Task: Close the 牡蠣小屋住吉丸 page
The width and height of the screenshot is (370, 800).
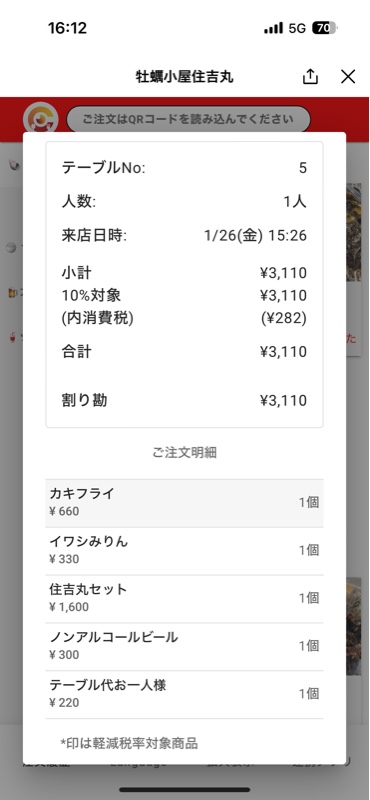Action: point(348,77)
